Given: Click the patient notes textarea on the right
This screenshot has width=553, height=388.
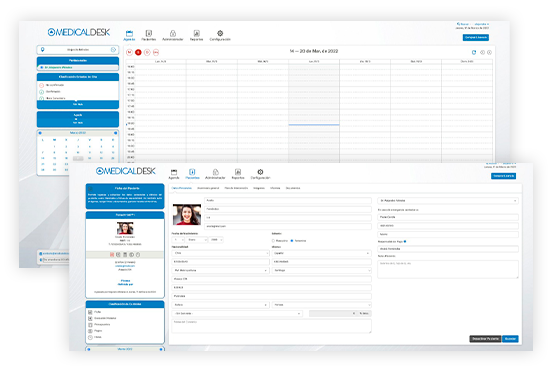Looking at the screenshot, I should point(448,269).
